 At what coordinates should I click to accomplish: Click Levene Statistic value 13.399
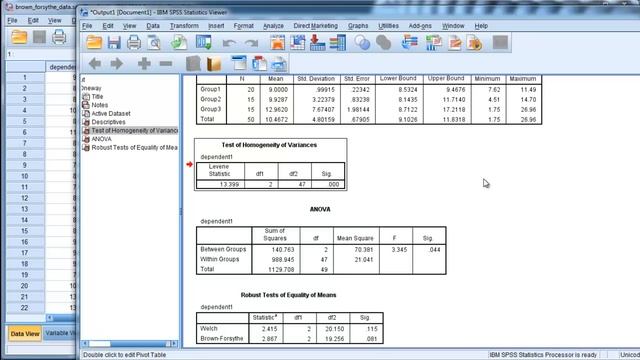[x=229, y=184]
